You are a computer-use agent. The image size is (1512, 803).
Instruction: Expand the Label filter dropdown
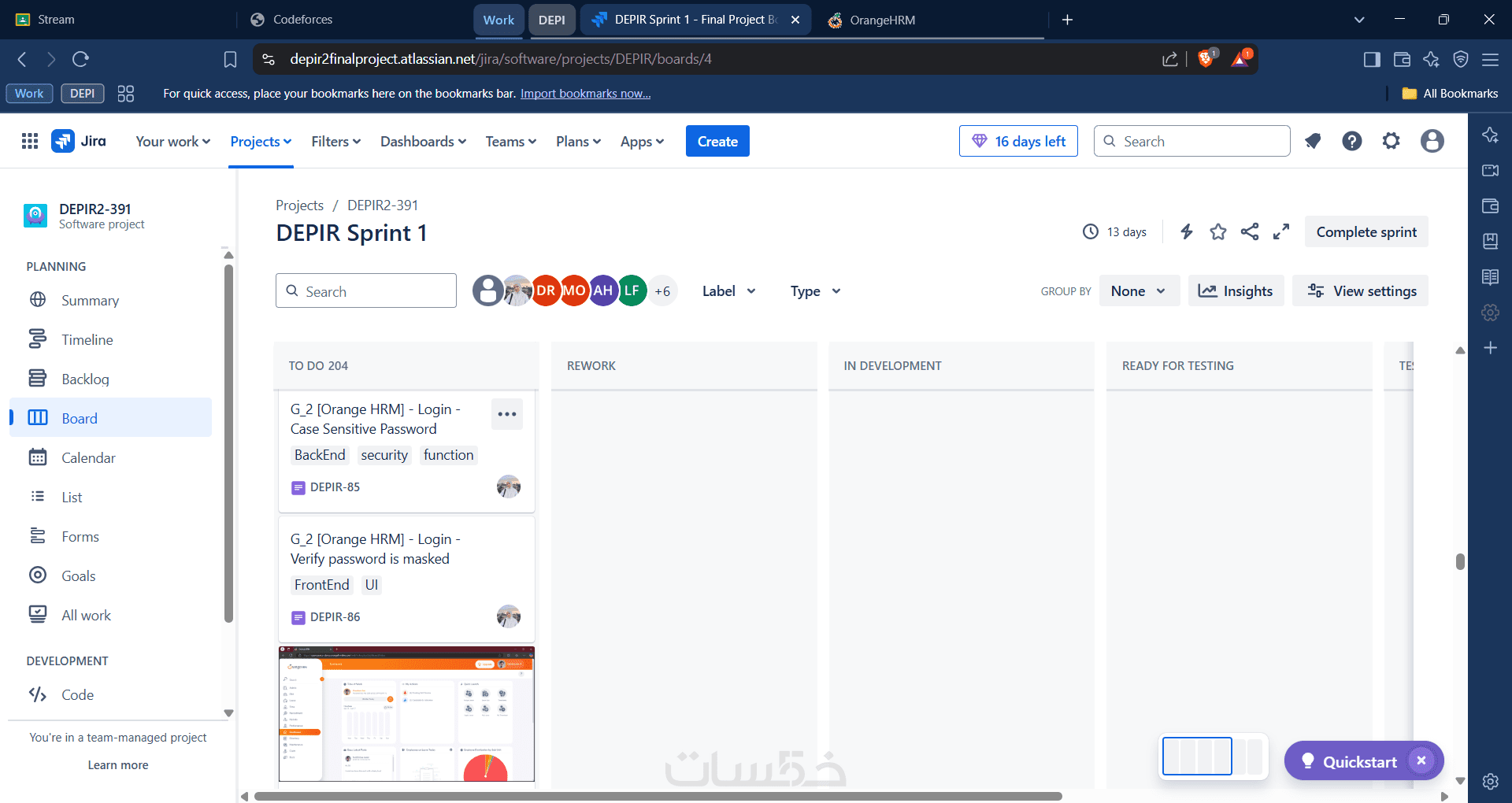tap(729, 291)
